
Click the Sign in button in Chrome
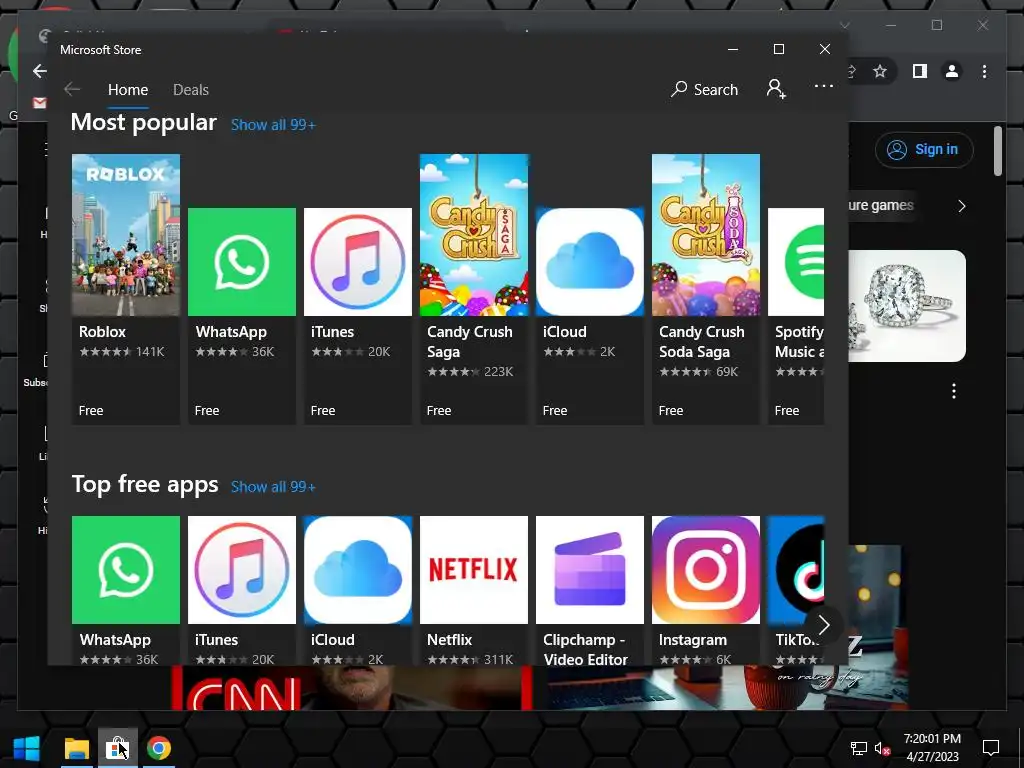tap(924, 150)
